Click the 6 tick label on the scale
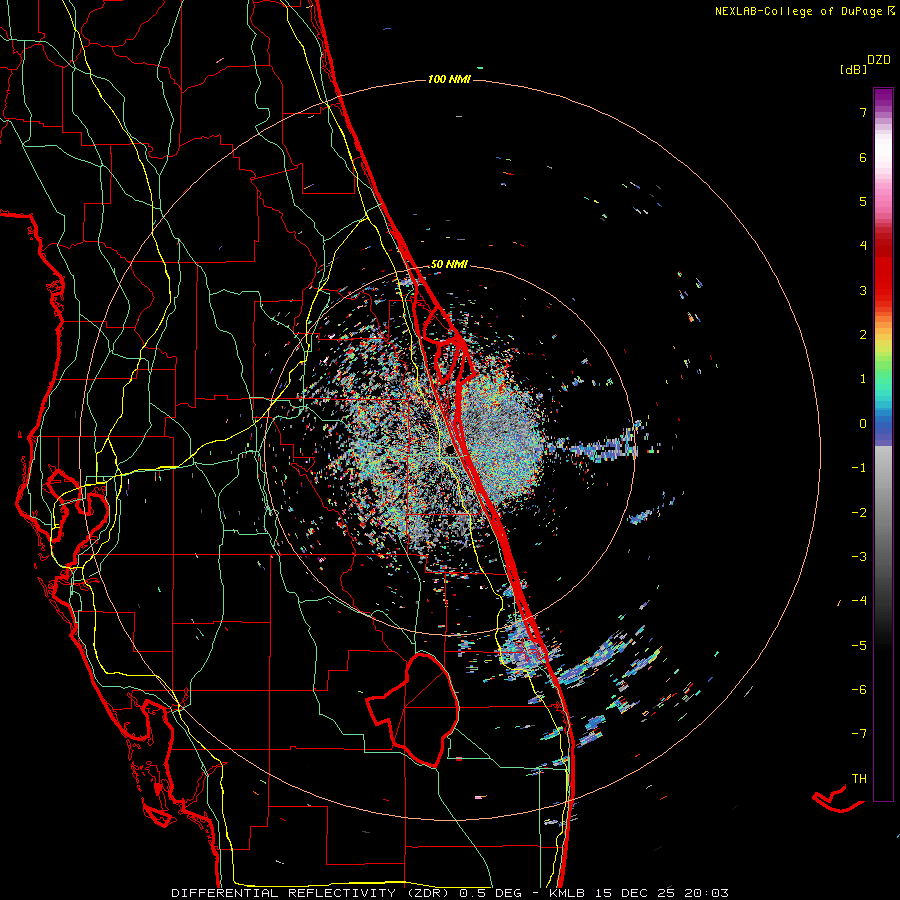The height and width of the screenshot is (900, 900). point(863,157)
